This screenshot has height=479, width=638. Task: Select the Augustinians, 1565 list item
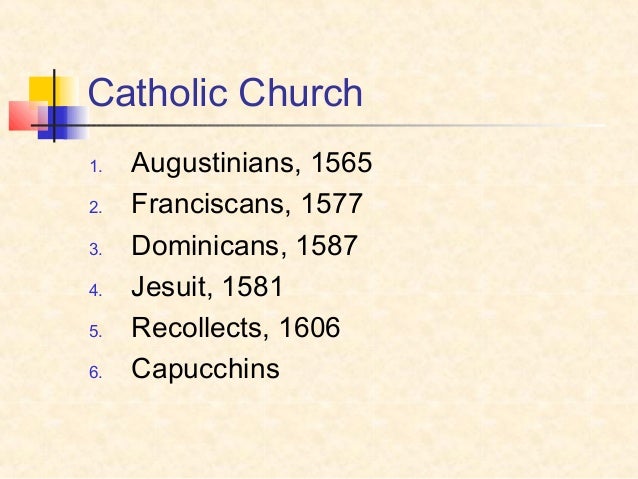pyautogui.click(x=251, y=163)
